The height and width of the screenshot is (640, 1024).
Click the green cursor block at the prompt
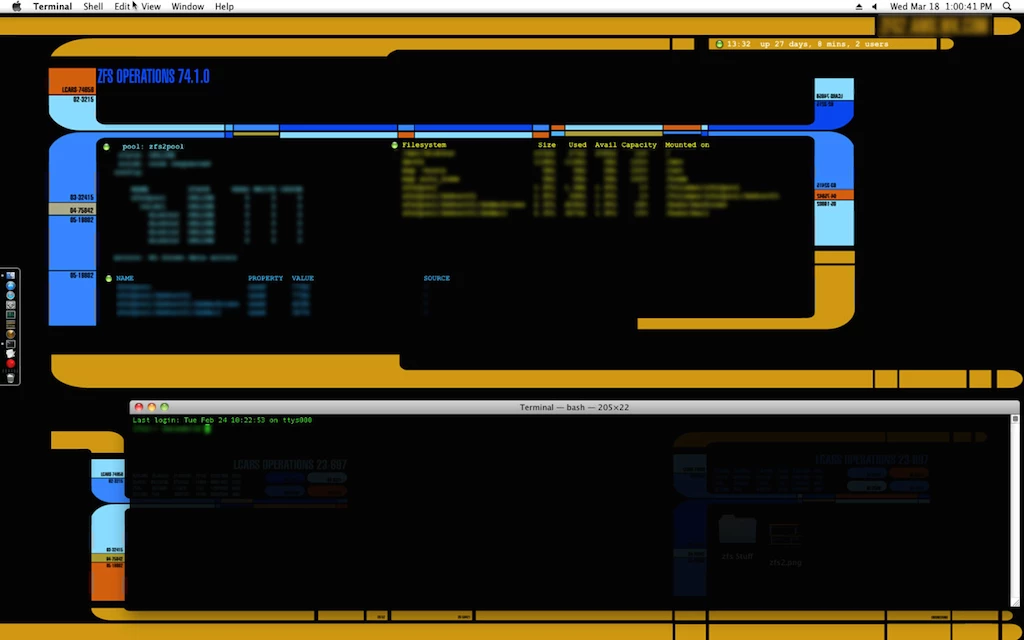click(x=208, y=429)
